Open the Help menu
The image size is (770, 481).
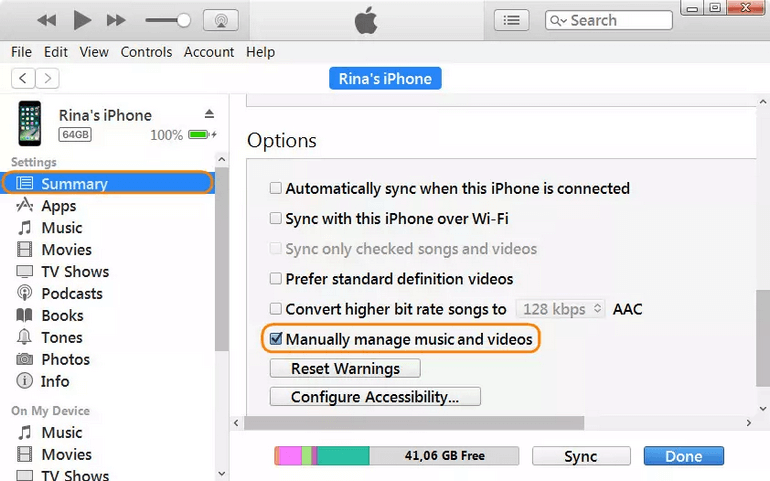(x=260, y=52)
